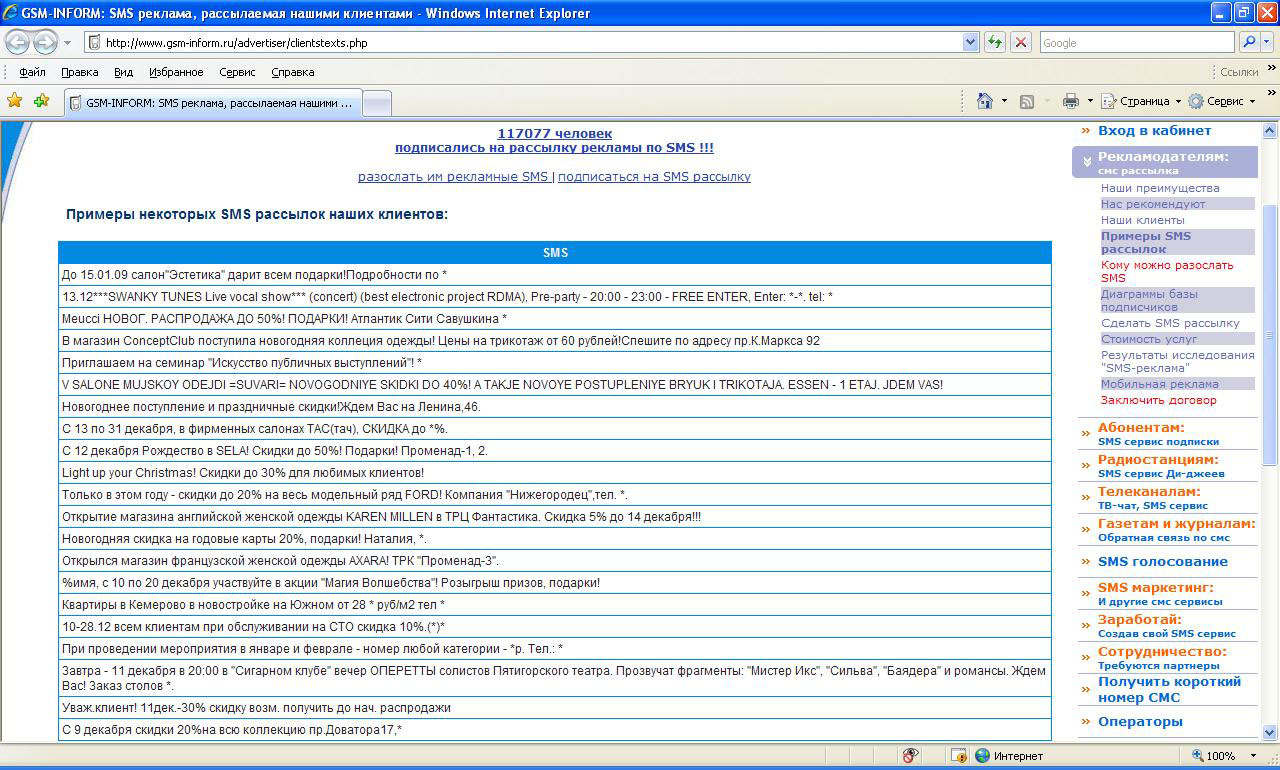The height and width of the screenshot is (770, 1280).
Task: Go back with the Back arrow button
Action: (18, 43)
